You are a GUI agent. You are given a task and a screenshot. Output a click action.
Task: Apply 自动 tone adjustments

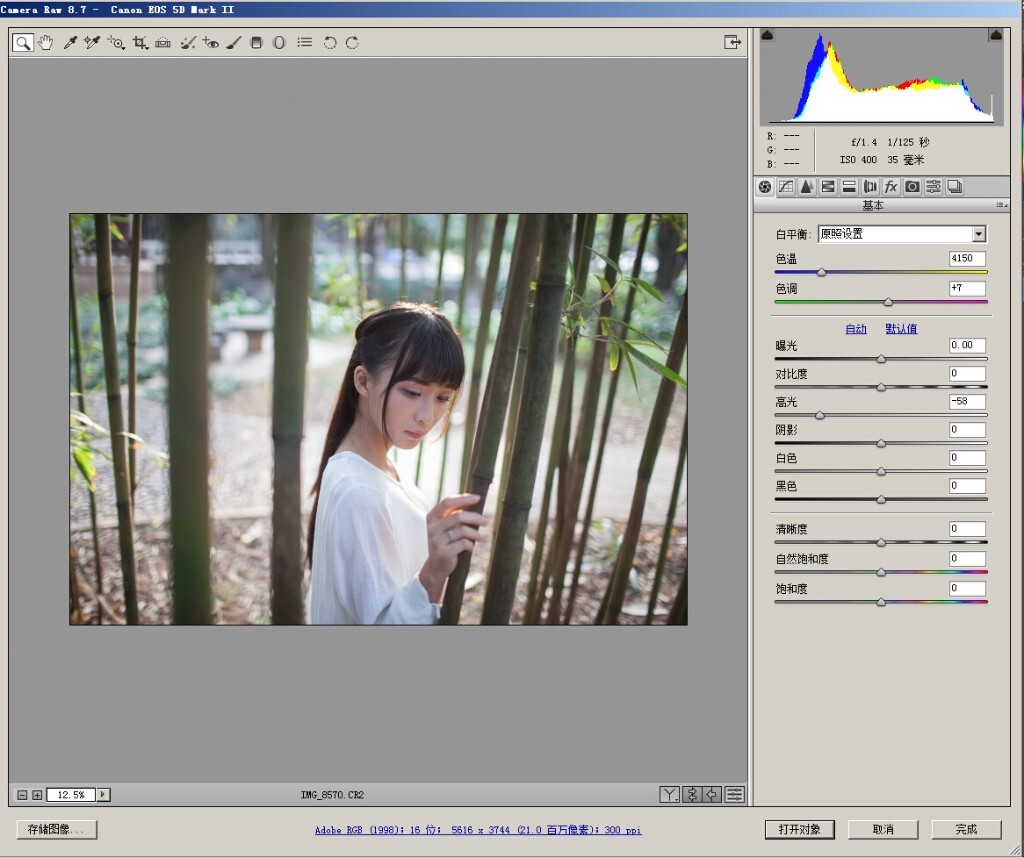tap(856, 329)
